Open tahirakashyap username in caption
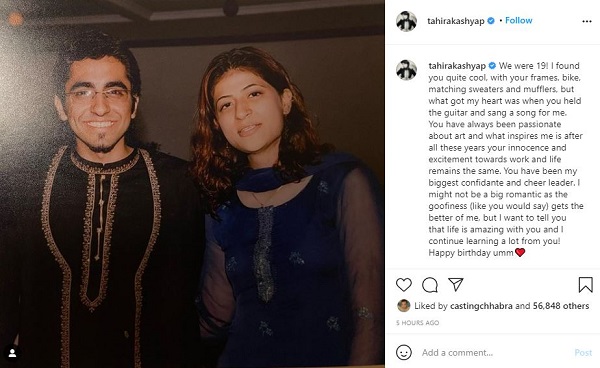The width and height of the screenshot is (600, 368). [x=457, y=66]
